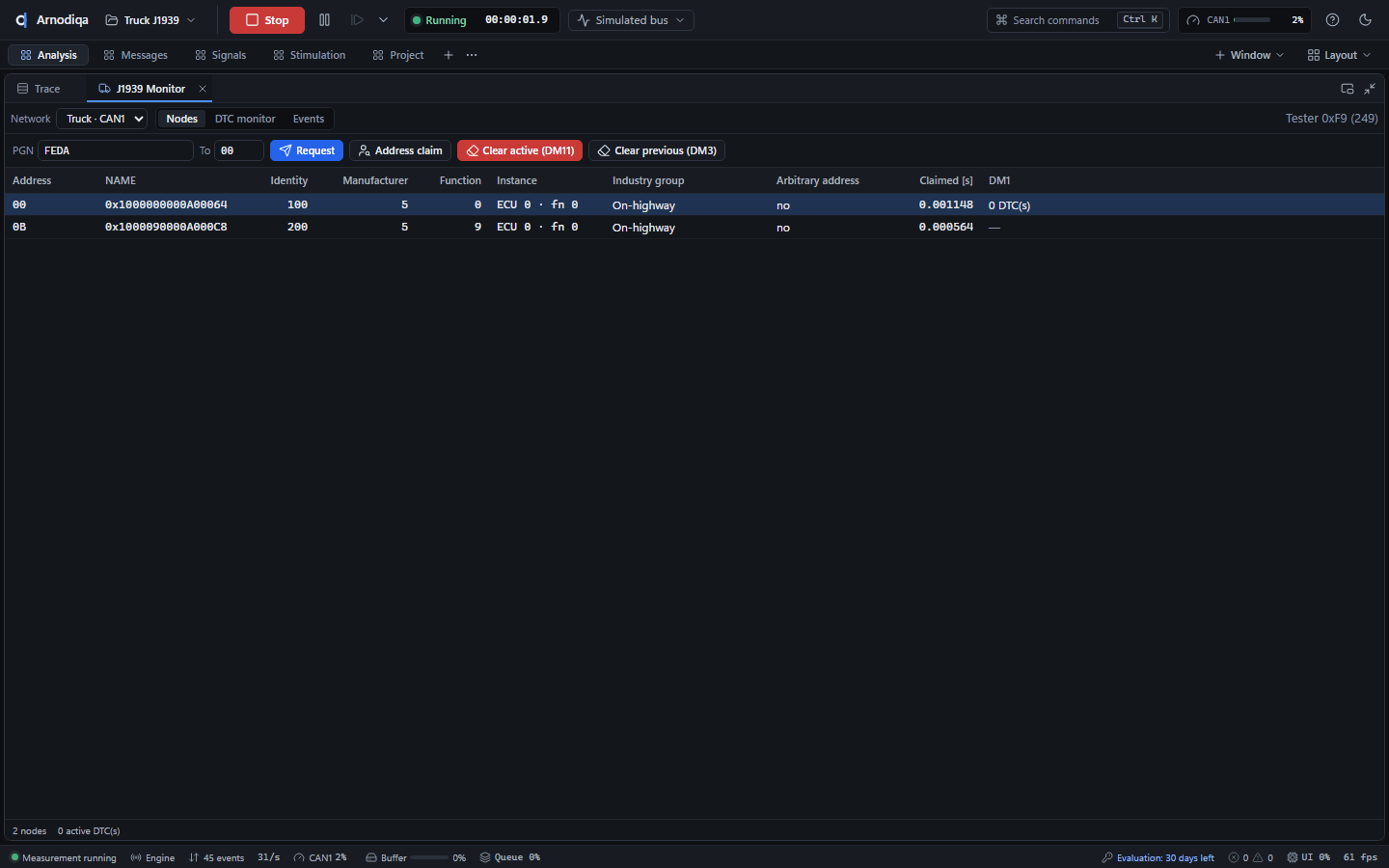Open the Search commands box

(x=1078, y=20)
